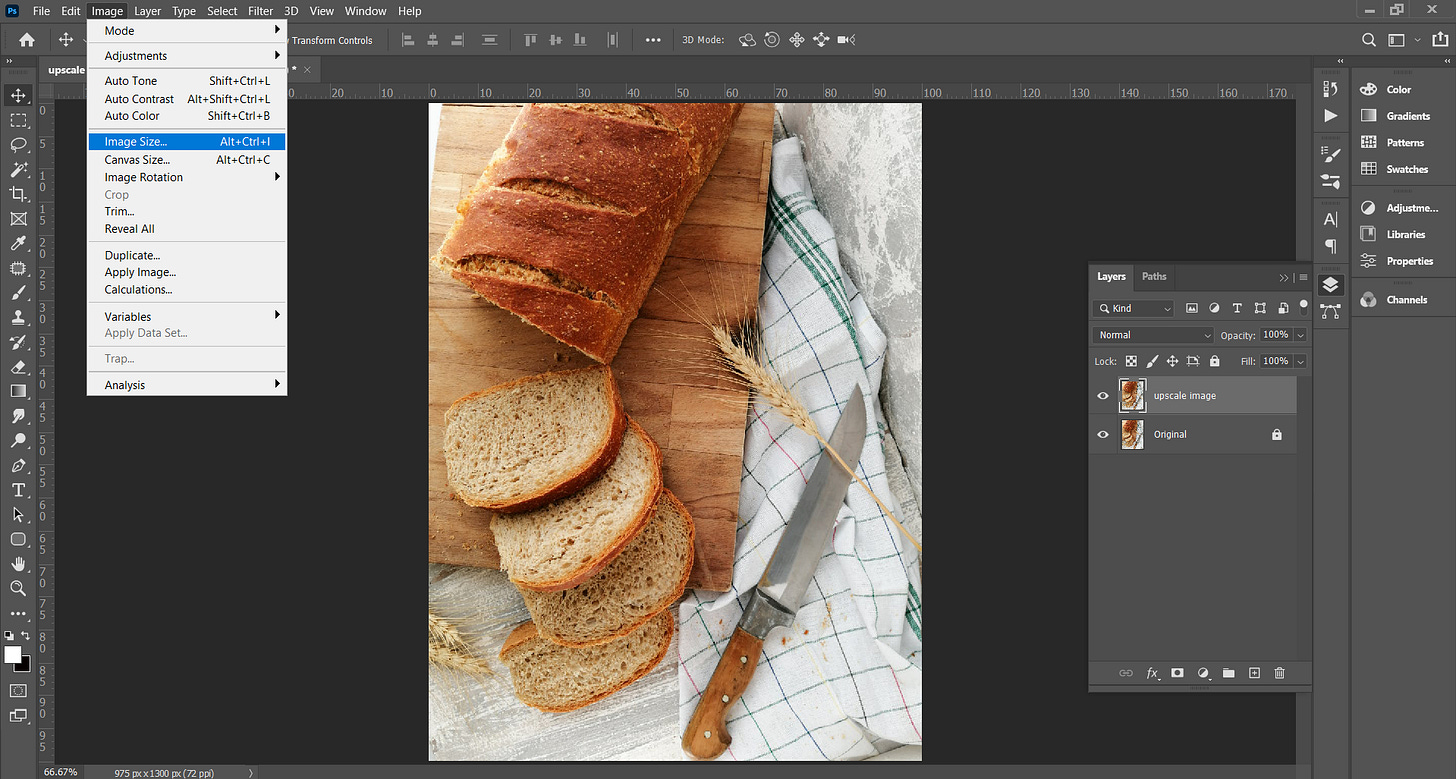
Task: Click the foreground color swatch
Action: pos(12,654)
